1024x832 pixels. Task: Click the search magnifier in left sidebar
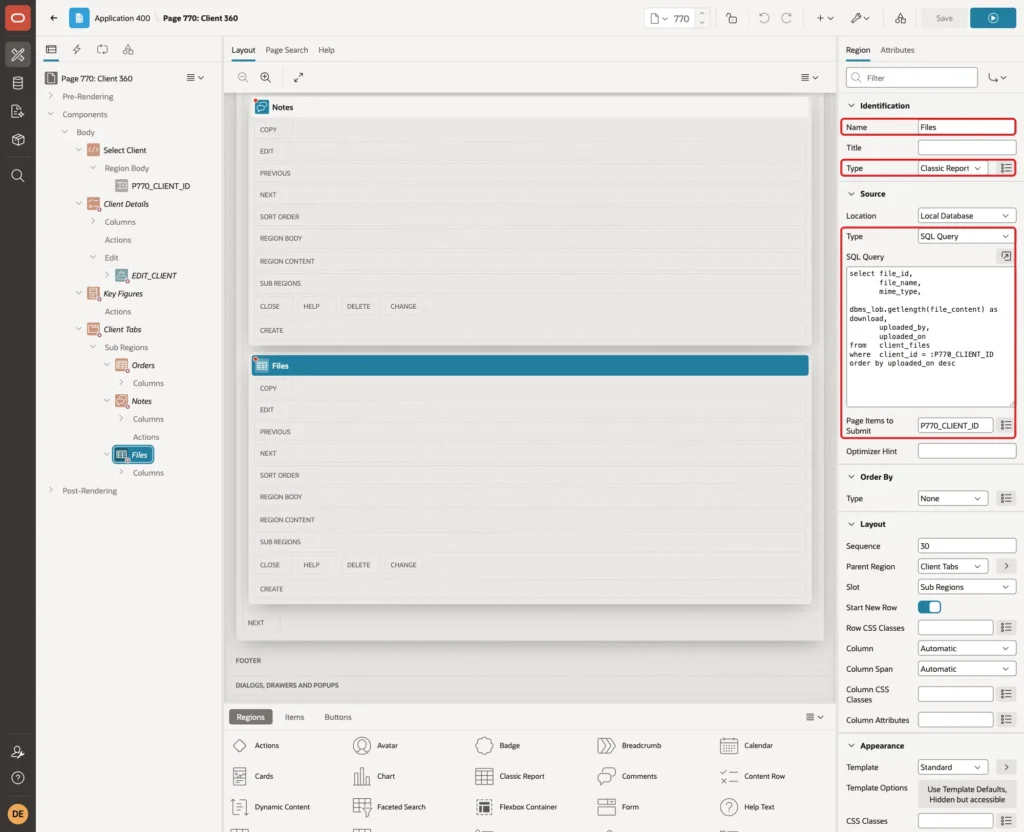click(18, 176)
